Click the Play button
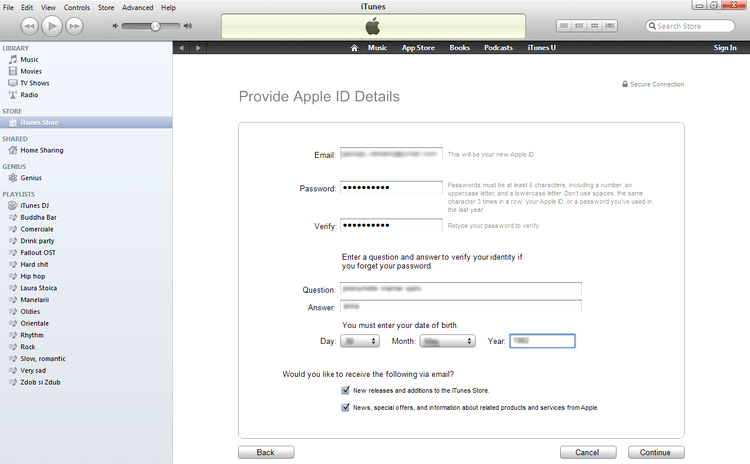750x464 pixels. point(52,26)
